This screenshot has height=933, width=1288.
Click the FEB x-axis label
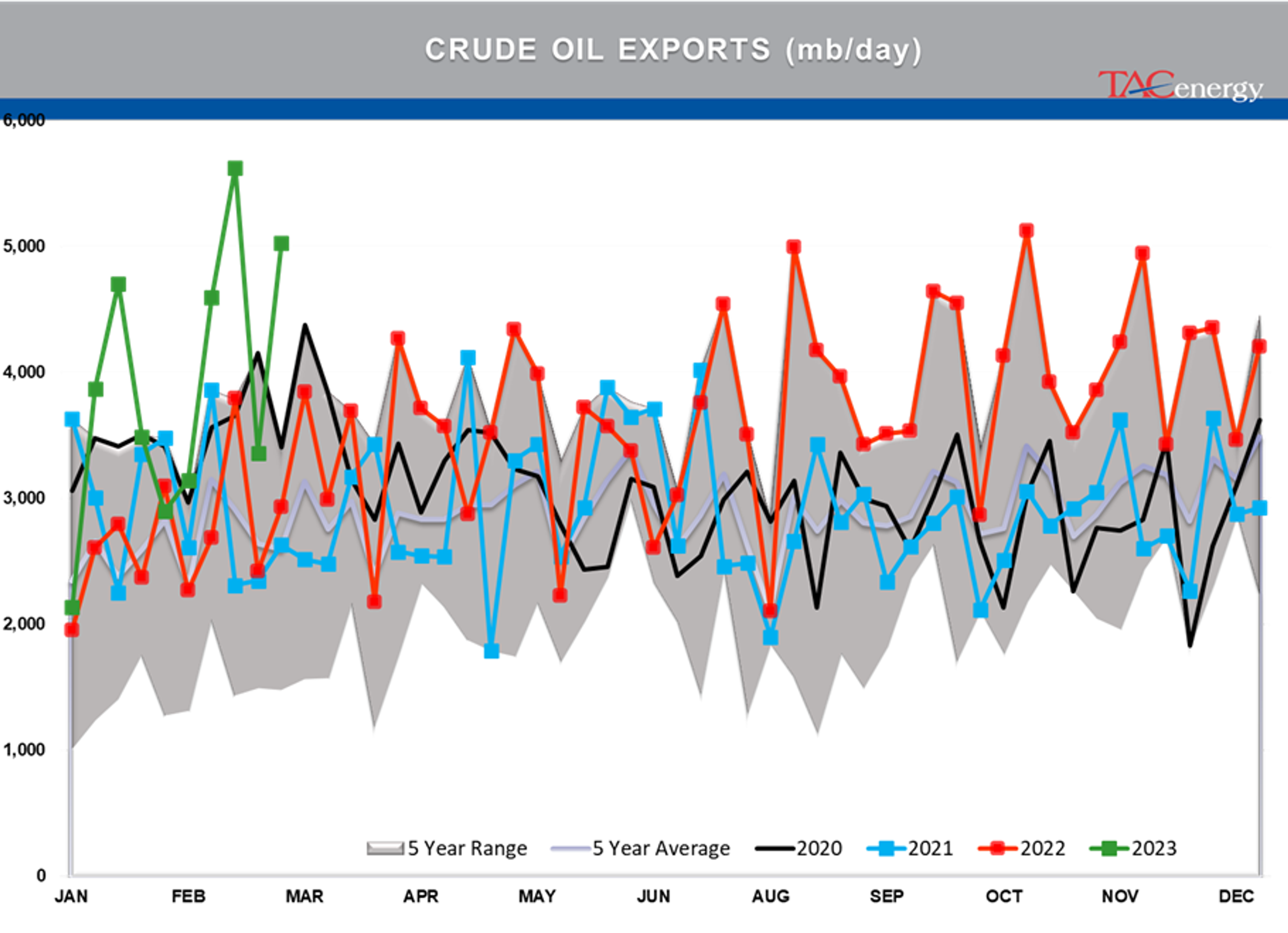(188, 896)
